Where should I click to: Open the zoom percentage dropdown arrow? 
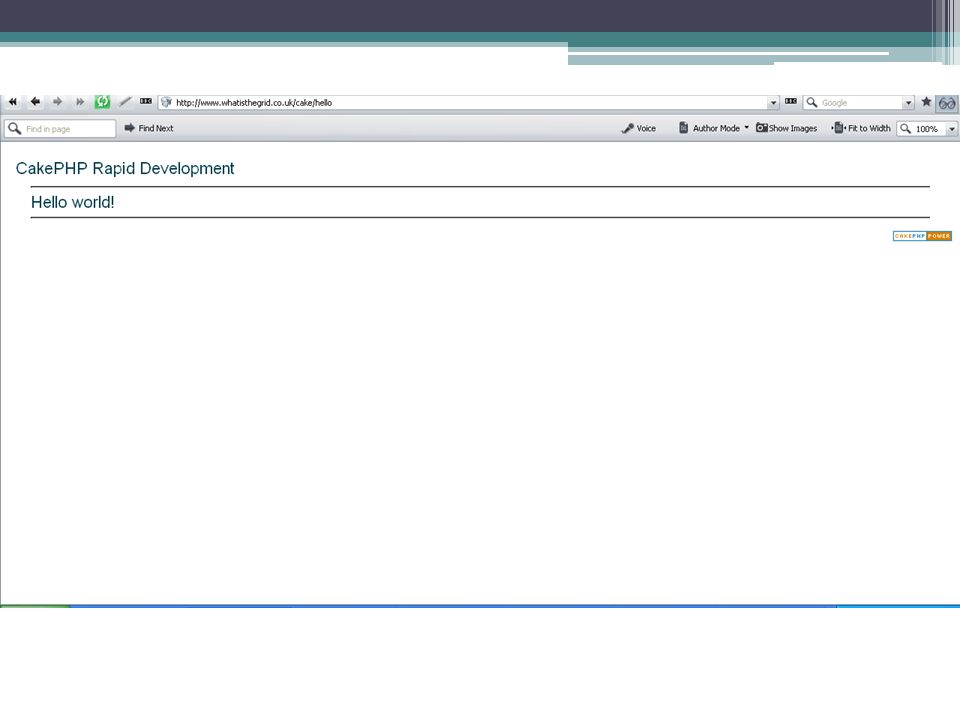(x=952, y=129)
